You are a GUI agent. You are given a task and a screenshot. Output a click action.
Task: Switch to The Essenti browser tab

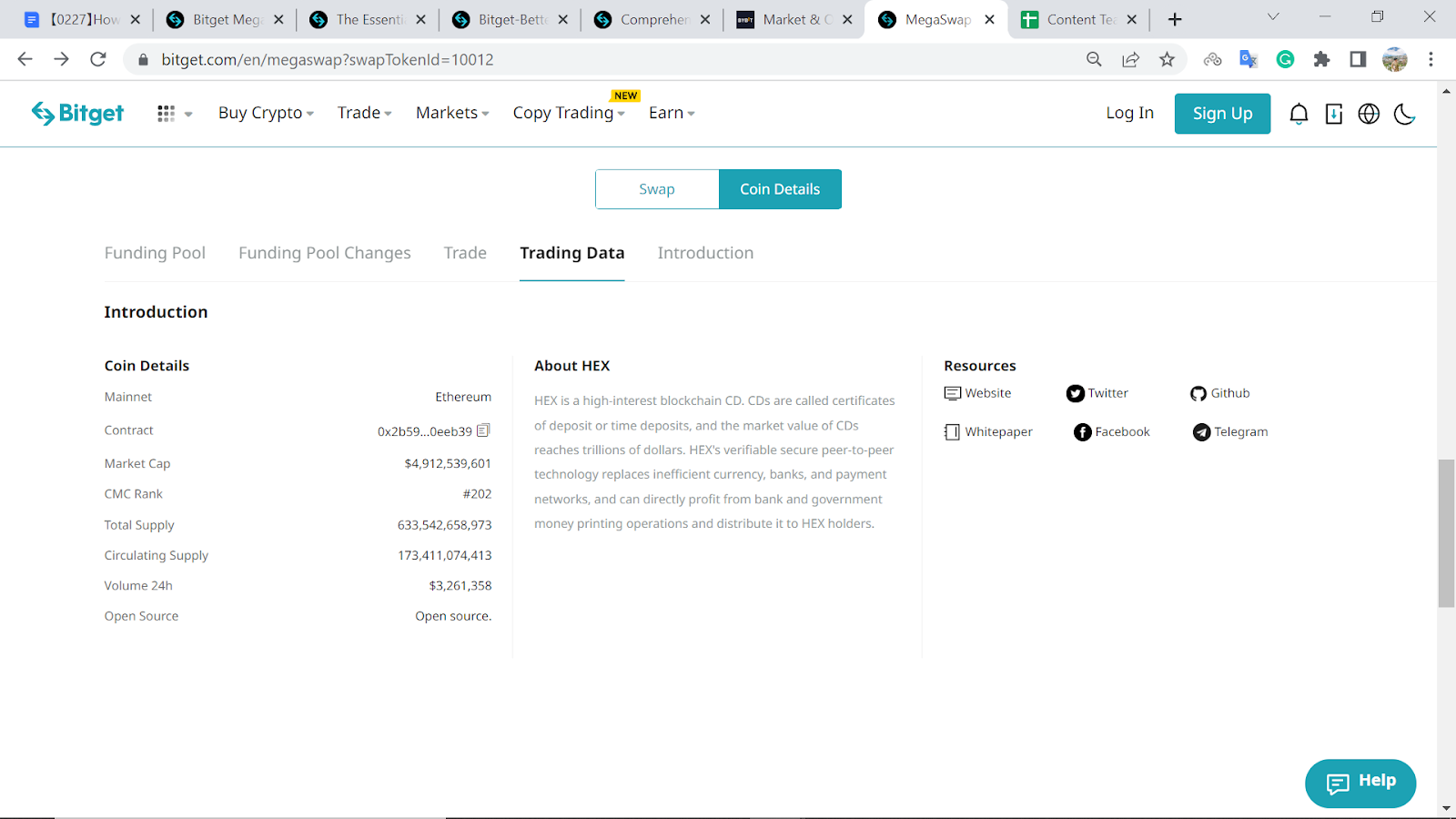click(x=369, y=19)
